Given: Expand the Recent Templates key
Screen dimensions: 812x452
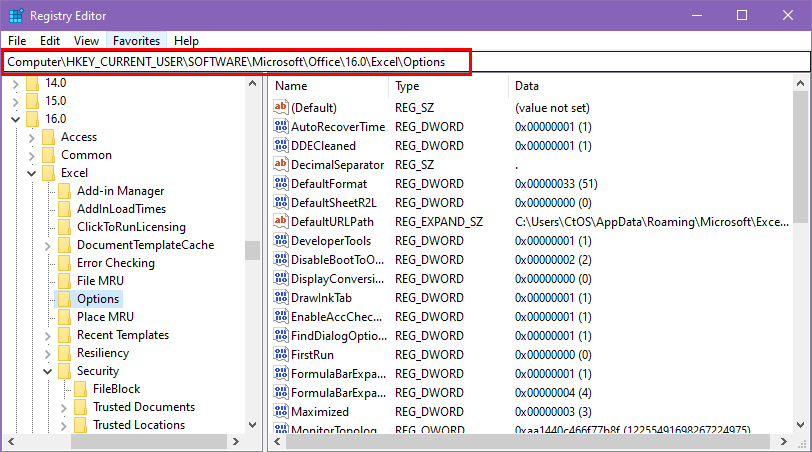Looking at the screenshot, I should tap(47, 336).
